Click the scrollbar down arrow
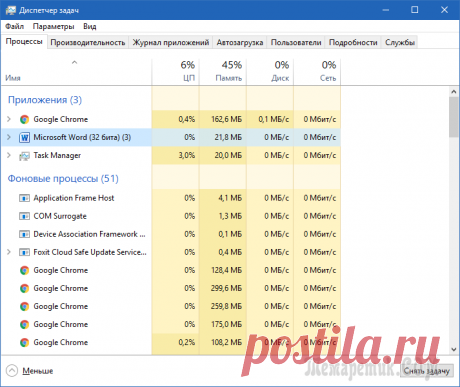The width and height of the screenshot is (460, 387). [454, 349]
